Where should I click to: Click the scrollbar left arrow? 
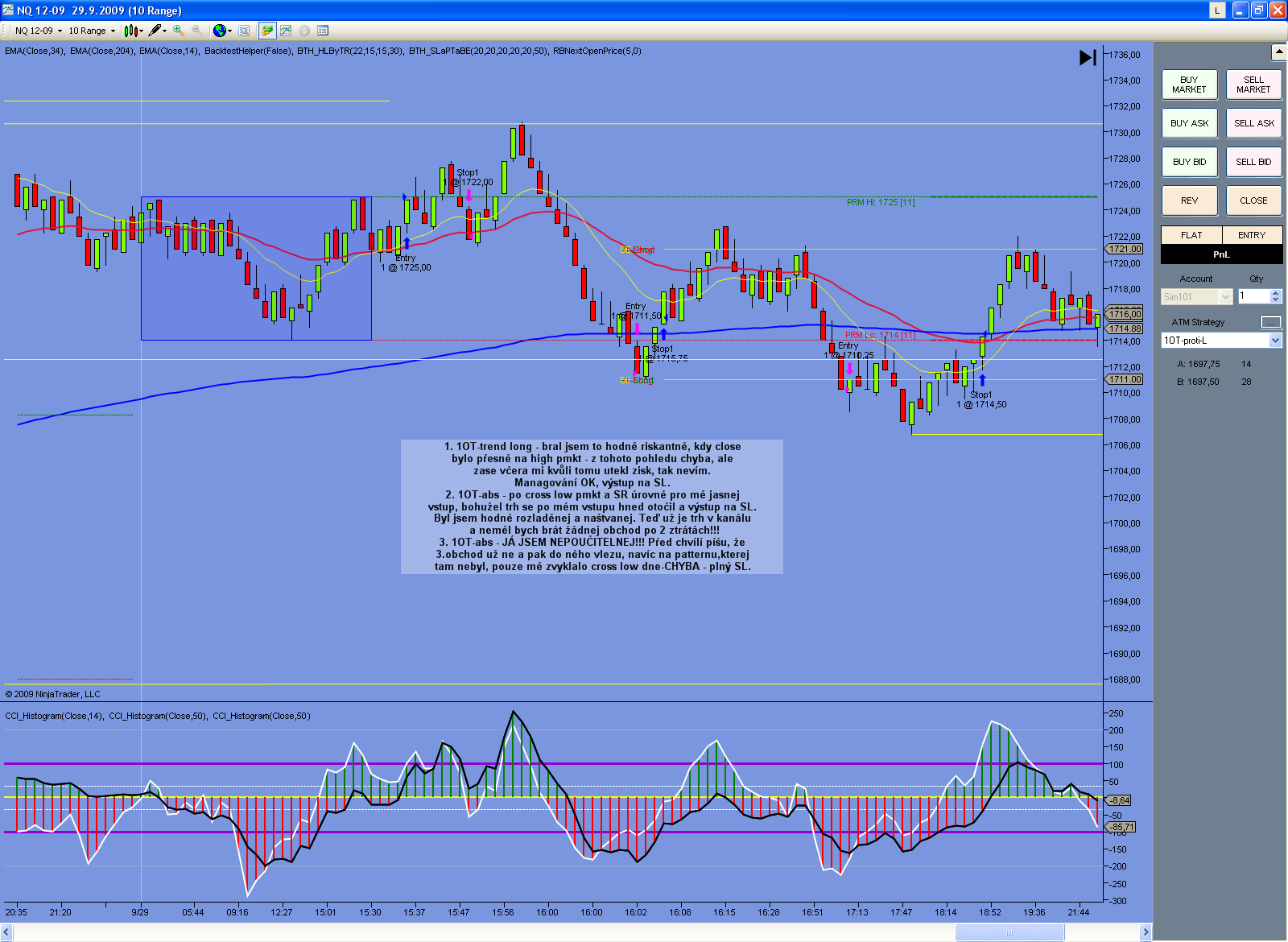pyautogui.click(x=7, y=932)
